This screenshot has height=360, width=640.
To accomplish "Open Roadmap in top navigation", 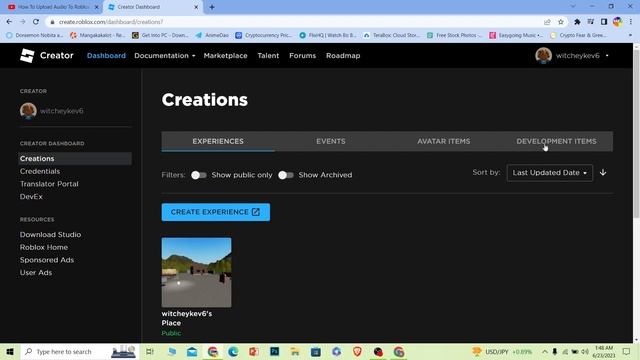I will 343,56.
